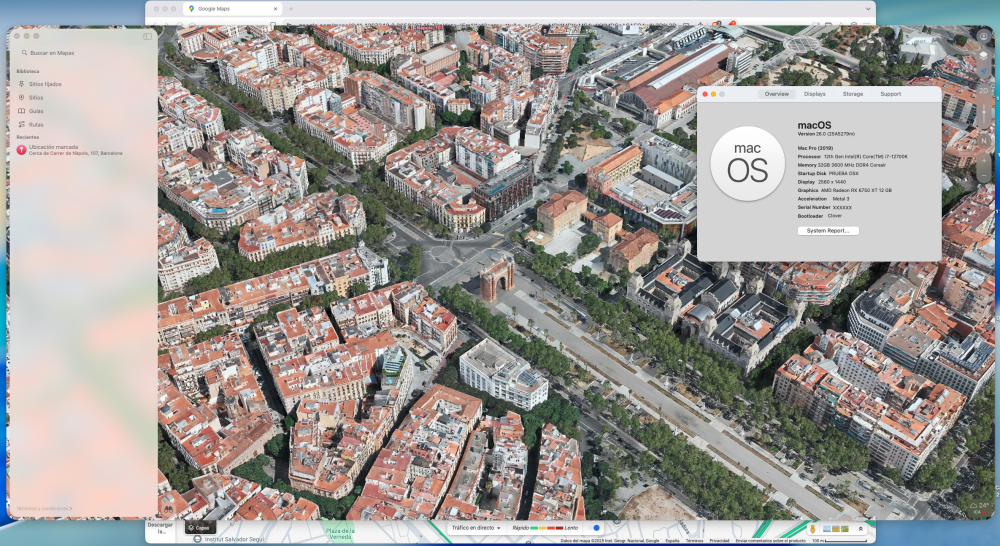This screenshot has height=546, width=1000.
Task: Click the Processor i7-12700K line
Action: [852, 156]
